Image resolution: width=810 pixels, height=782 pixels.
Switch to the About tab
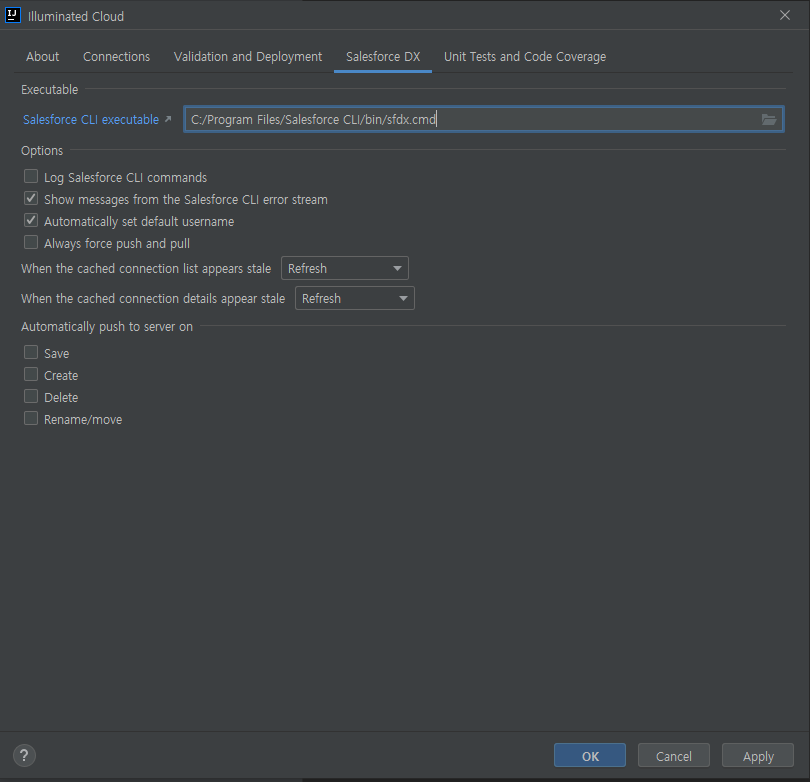point(42,56)
